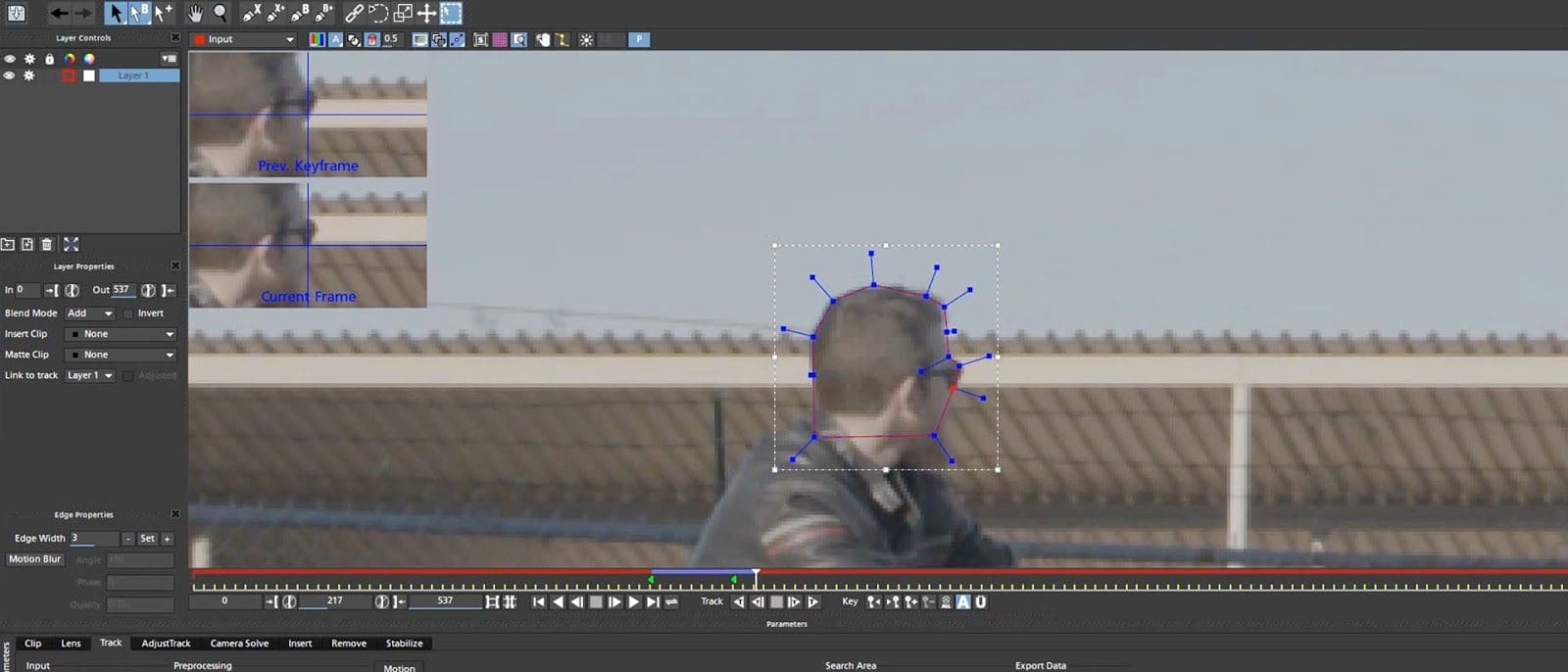This screenshot has height=672, width=1568.
Task: Click the four-arrow move tool
Action: coord(426,13)
